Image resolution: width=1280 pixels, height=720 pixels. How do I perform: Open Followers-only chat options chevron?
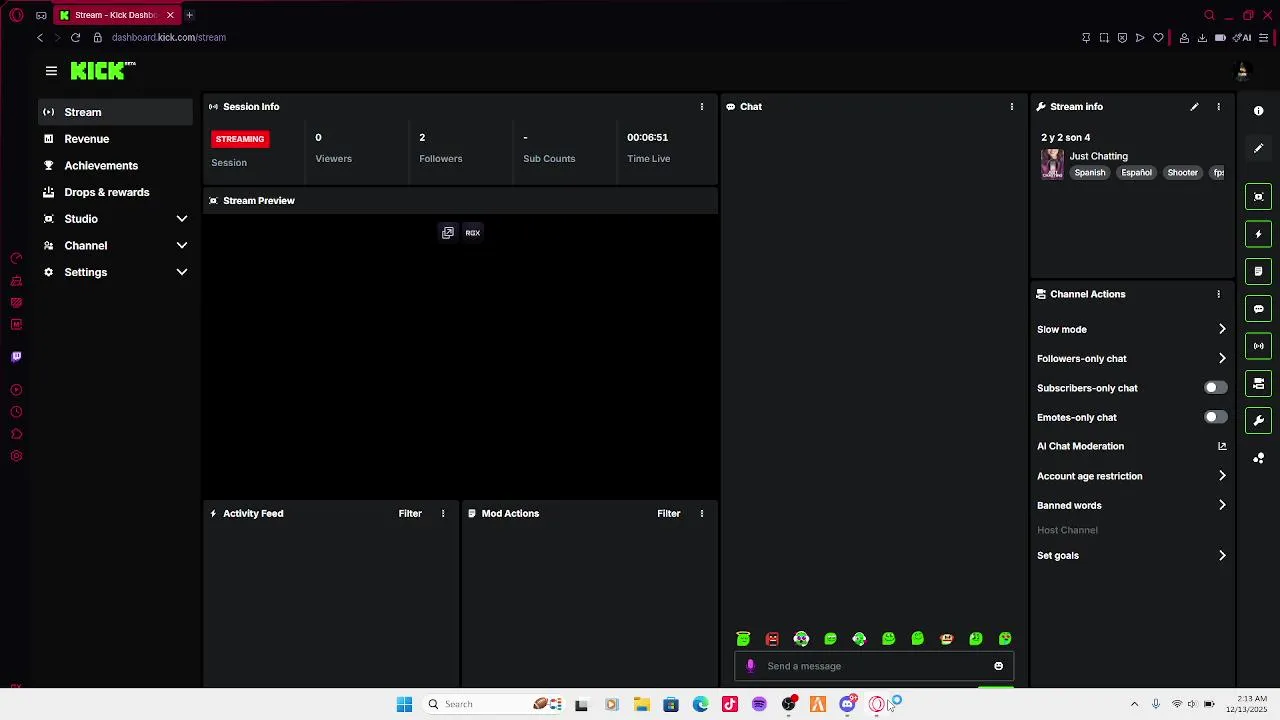[1222, 358]
